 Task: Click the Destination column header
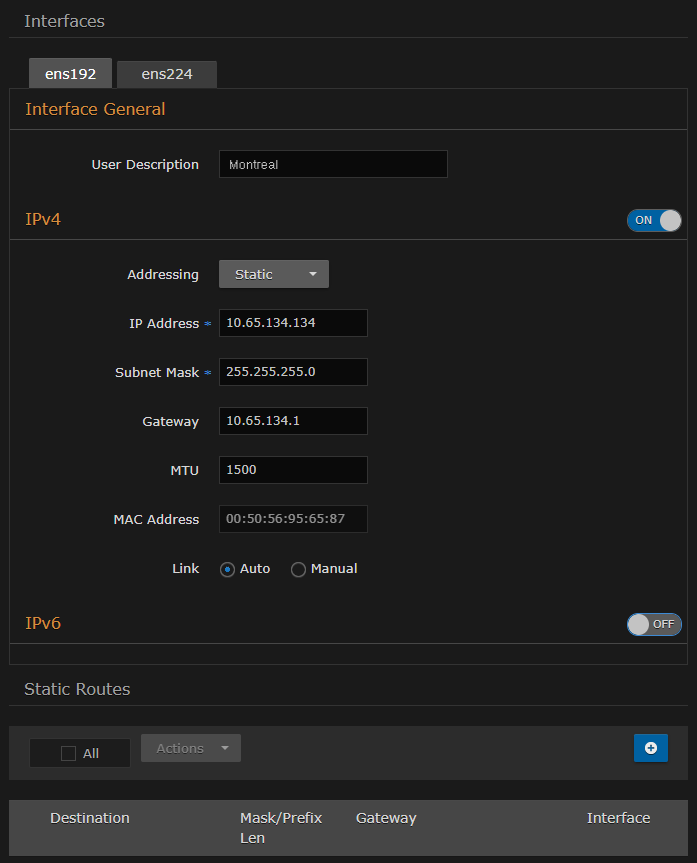tap(90, 818)
